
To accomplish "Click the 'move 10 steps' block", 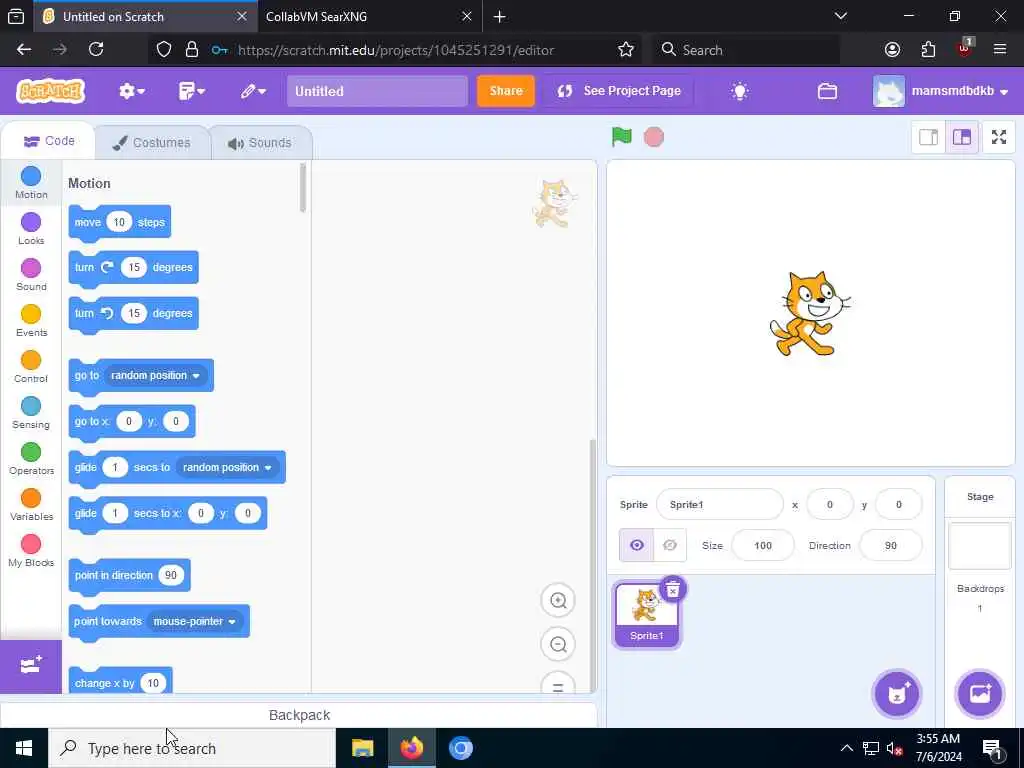I will click(120, 223).
